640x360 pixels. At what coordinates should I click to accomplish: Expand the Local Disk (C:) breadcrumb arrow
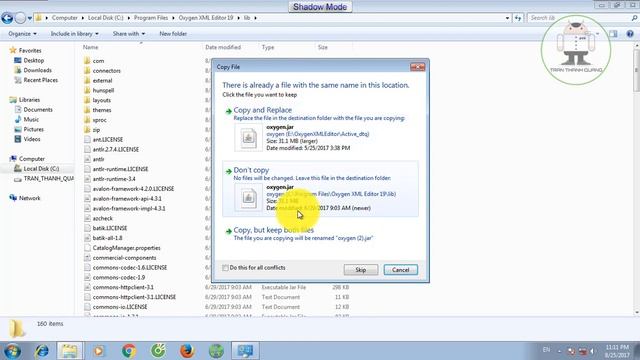(x=128, y=18)
